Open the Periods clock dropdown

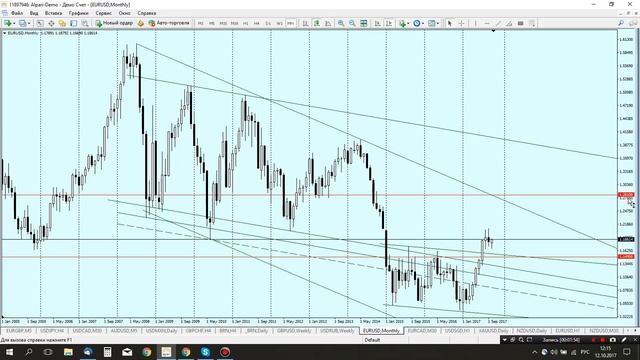point(418,23)
